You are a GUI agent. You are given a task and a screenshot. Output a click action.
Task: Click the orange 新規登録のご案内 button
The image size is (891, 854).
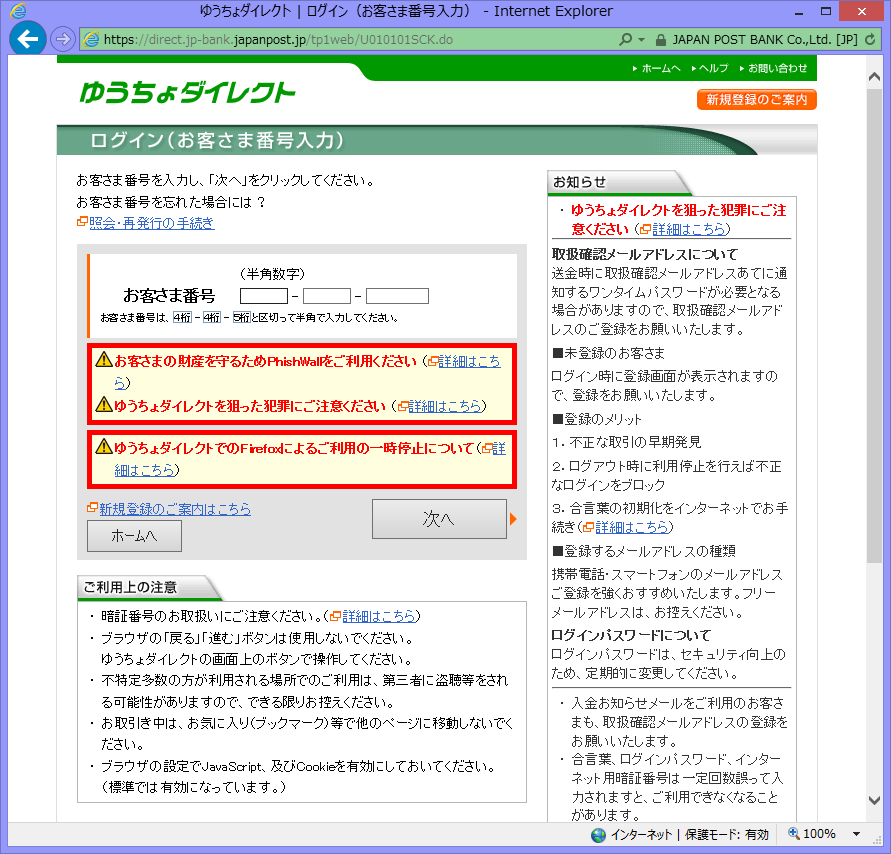click(x=756, y=99)
